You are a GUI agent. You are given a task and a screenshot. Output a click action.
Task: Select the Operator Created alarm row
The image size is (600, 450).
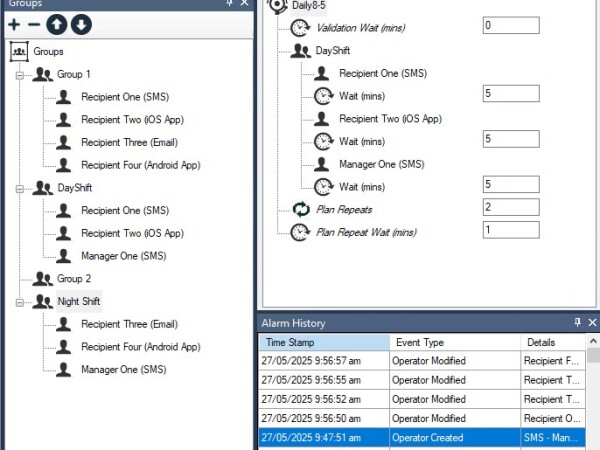click(422, 437)
